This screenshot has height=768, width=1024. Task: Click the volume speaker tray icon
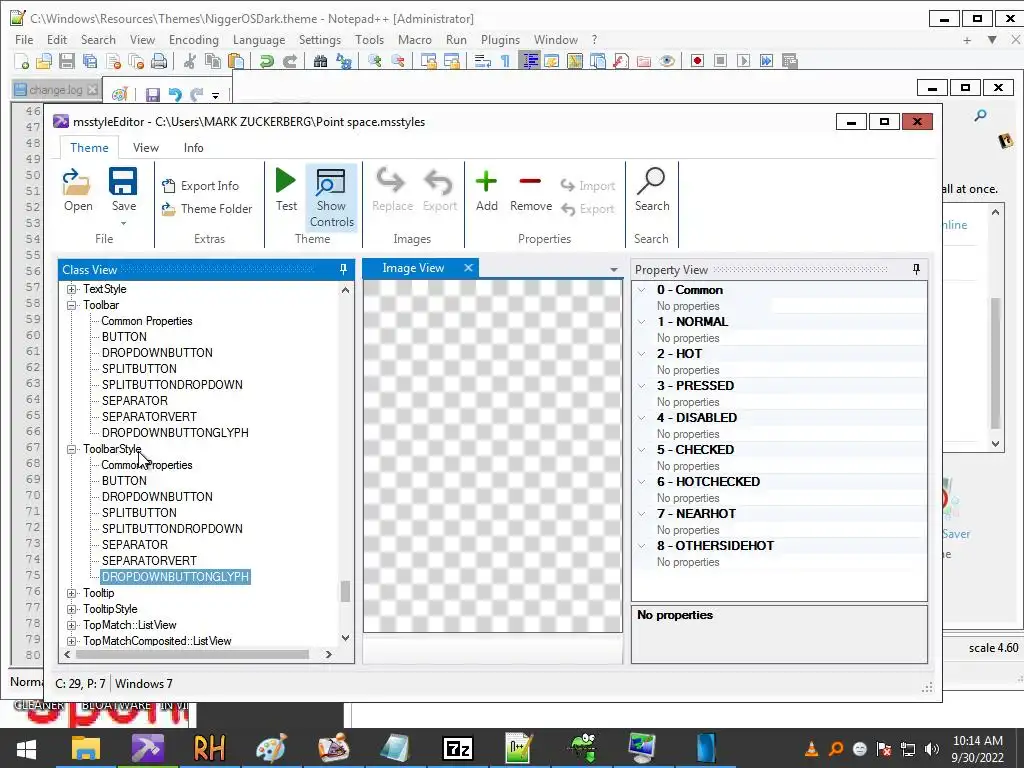(x=932, y=749)
